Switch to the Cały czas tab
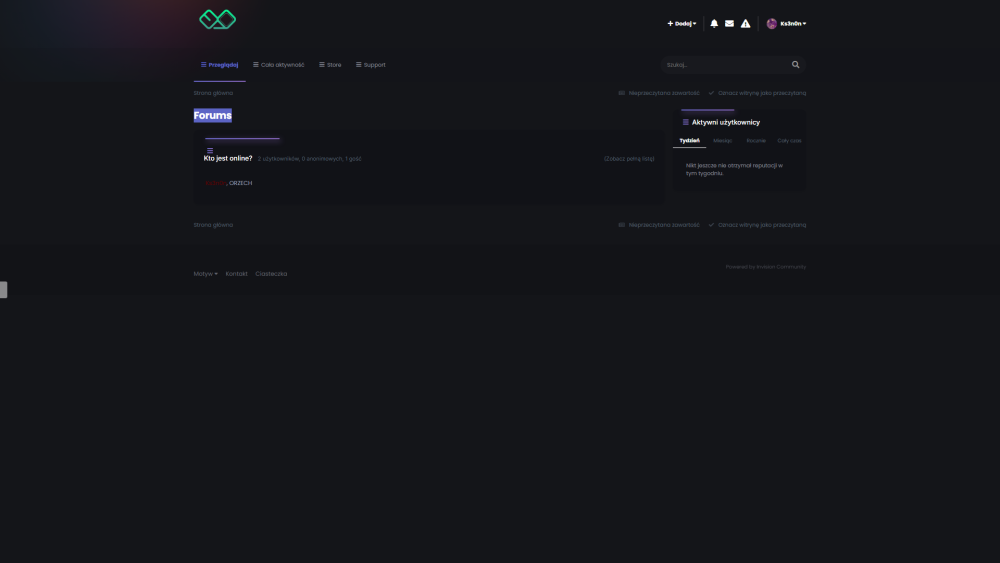This screenshot has height=563, width=1000. coord(789,140)
